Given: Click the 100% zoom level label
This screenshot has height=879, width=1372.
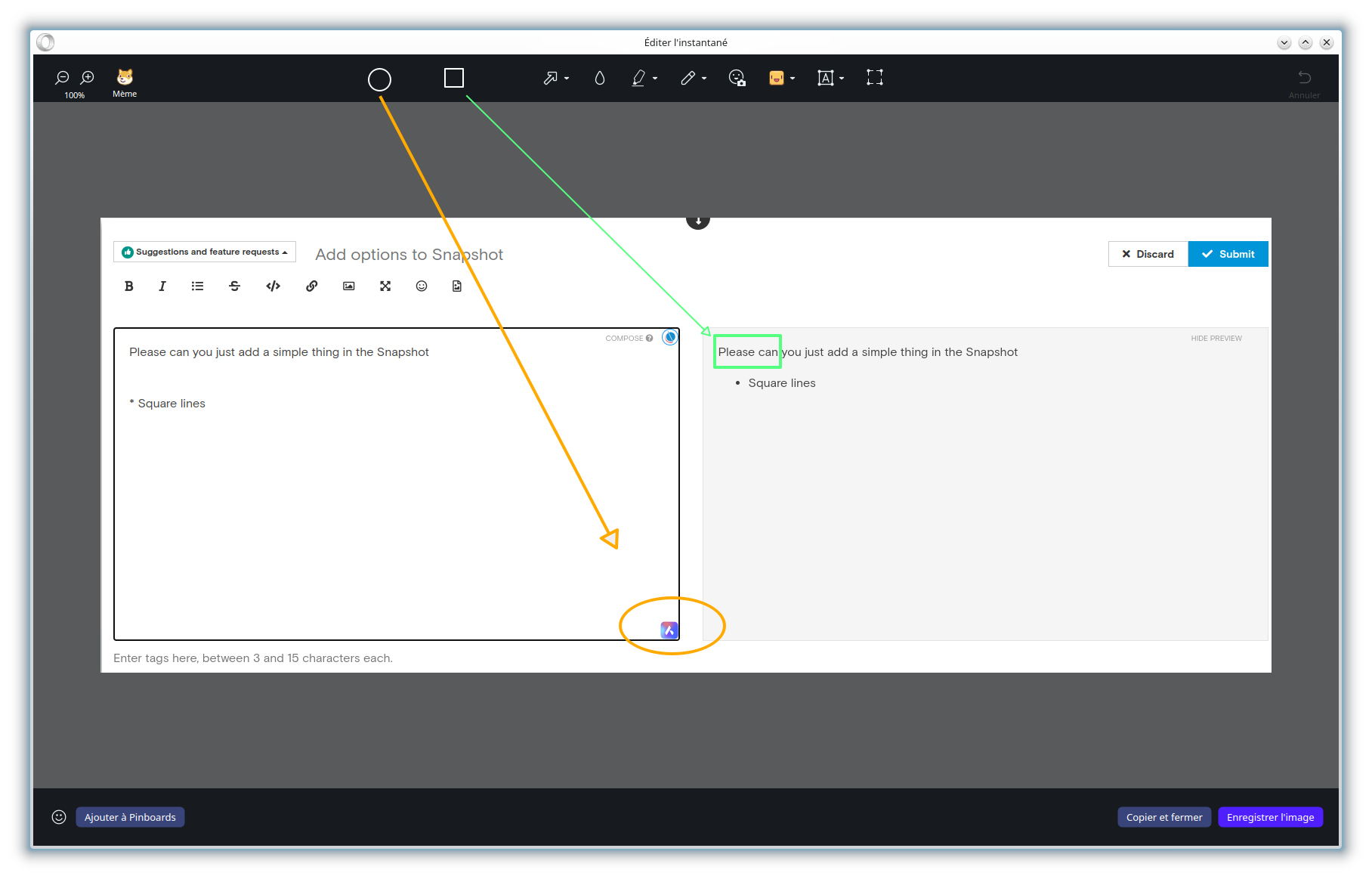Looking at the screenshot, I should click(75, 95).
